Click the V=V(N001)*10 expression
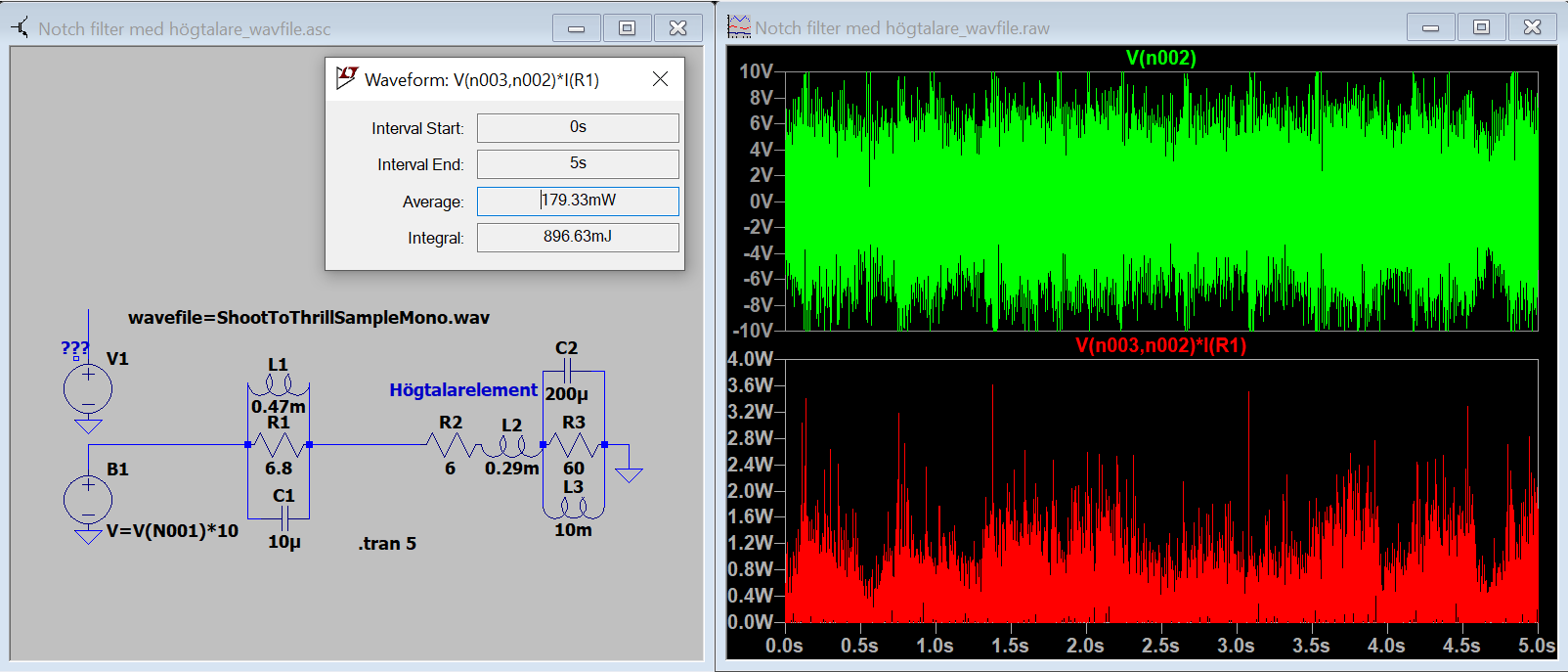The height and width of the screenshot is (672, 1568). click(x=172, y=531)
